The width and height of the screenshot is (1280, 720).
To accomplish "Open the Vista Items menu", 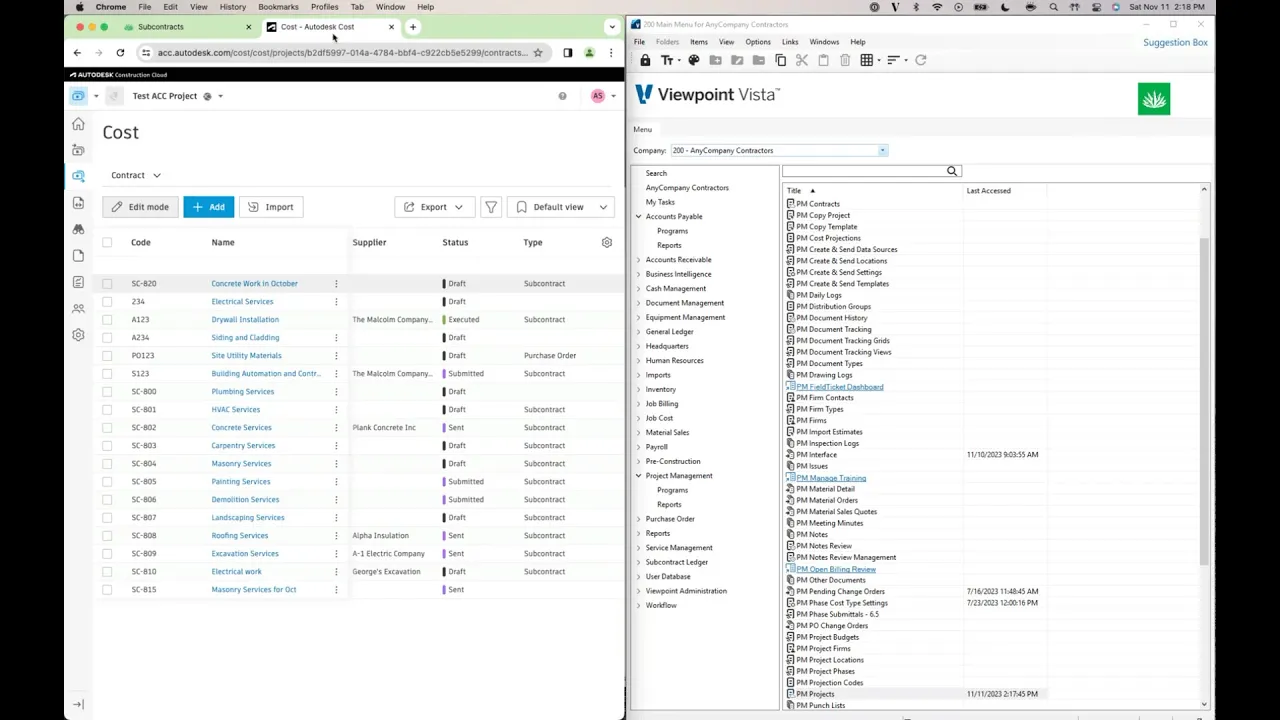I will coord(698,42).
